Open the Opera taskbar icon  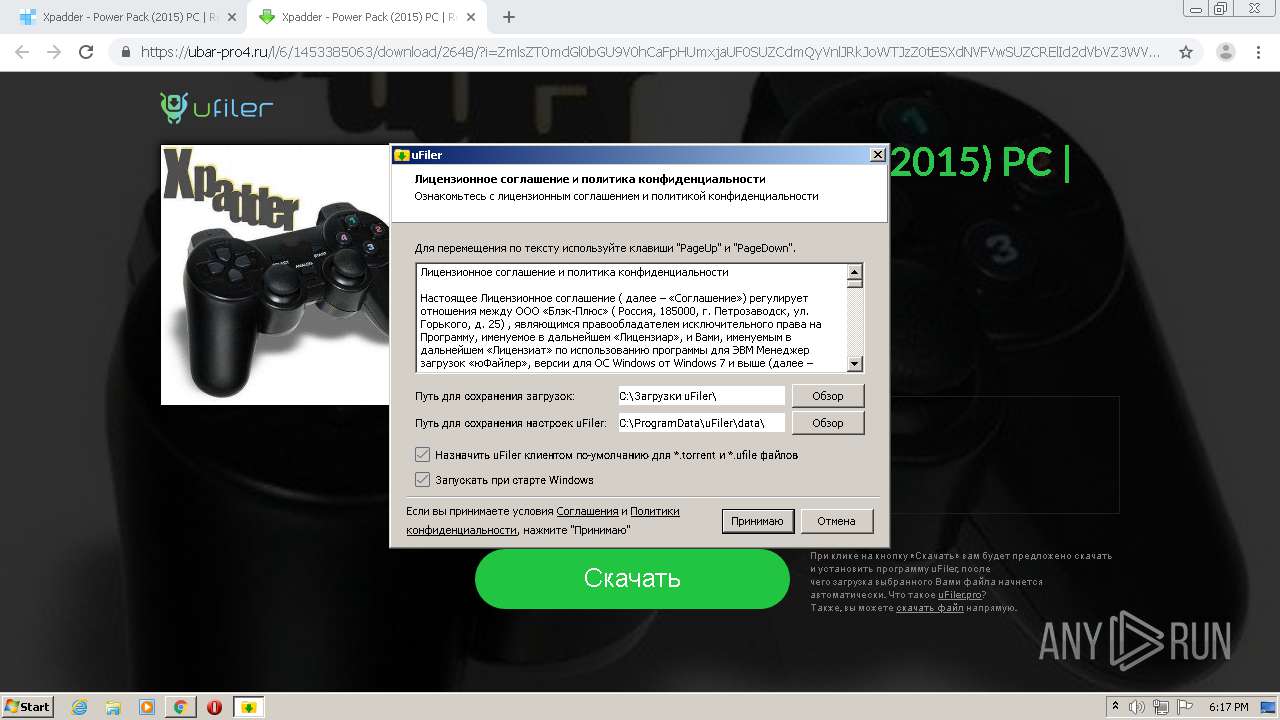pyautogui.click(x=214, y=707)
